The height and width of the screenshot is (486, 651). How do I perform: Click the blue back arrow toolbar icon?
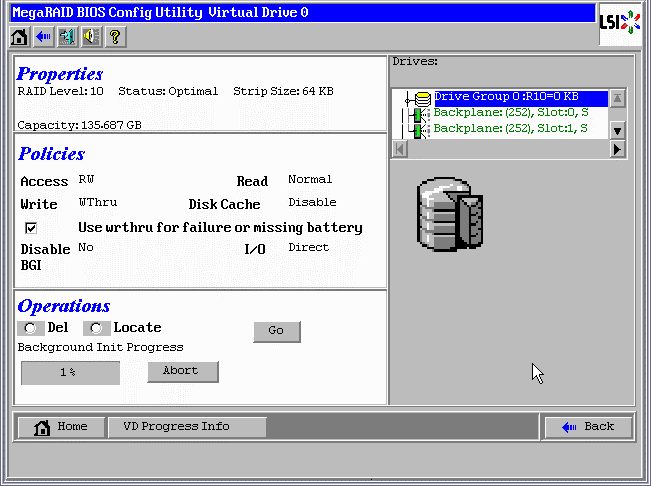(x=43, y=37)
